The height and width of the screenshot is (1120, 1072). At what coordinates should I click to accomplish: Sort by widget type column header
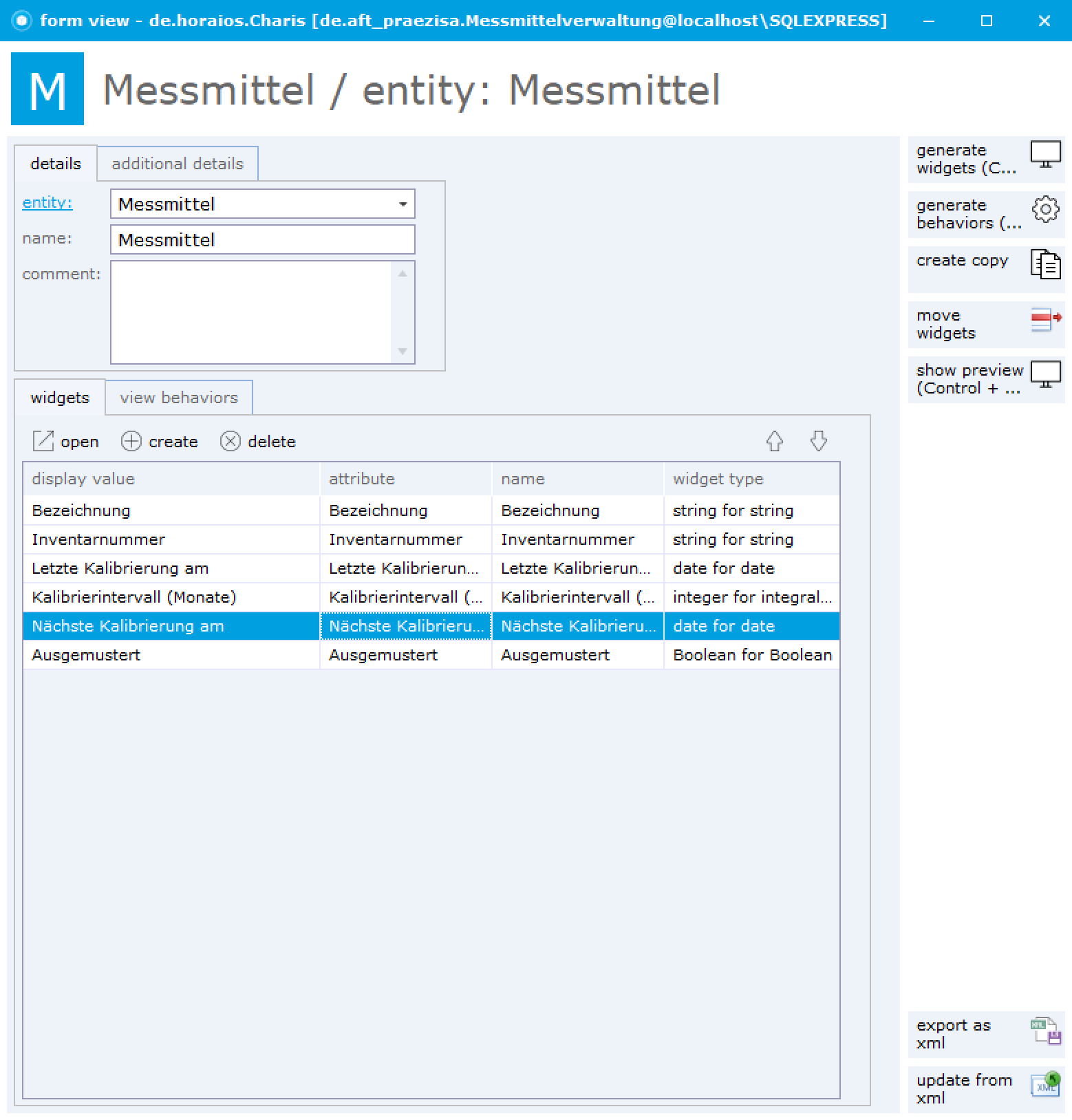(x=752, y=479)
